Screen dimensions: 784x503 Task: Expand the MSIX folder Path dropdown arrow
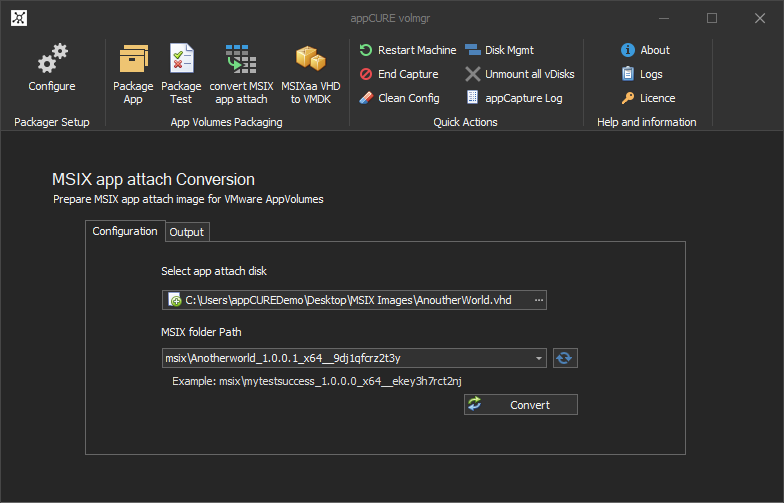pos(538,358)
